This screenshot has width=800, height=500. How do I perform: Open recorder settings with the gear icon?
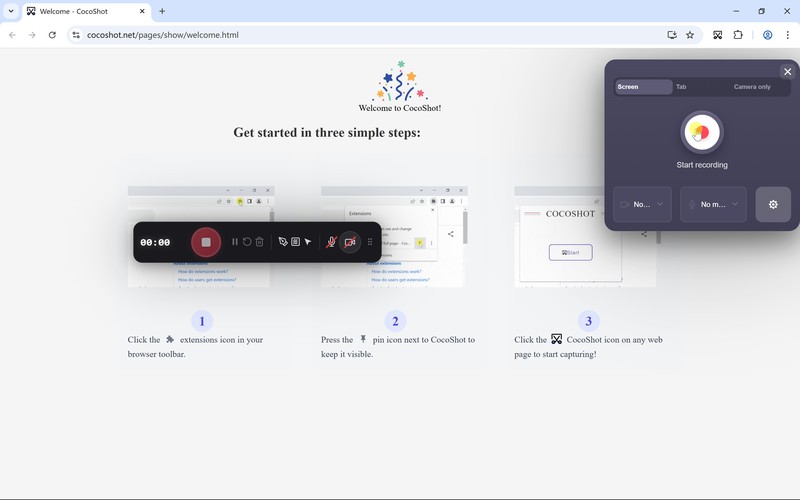[x=773, y=204]
